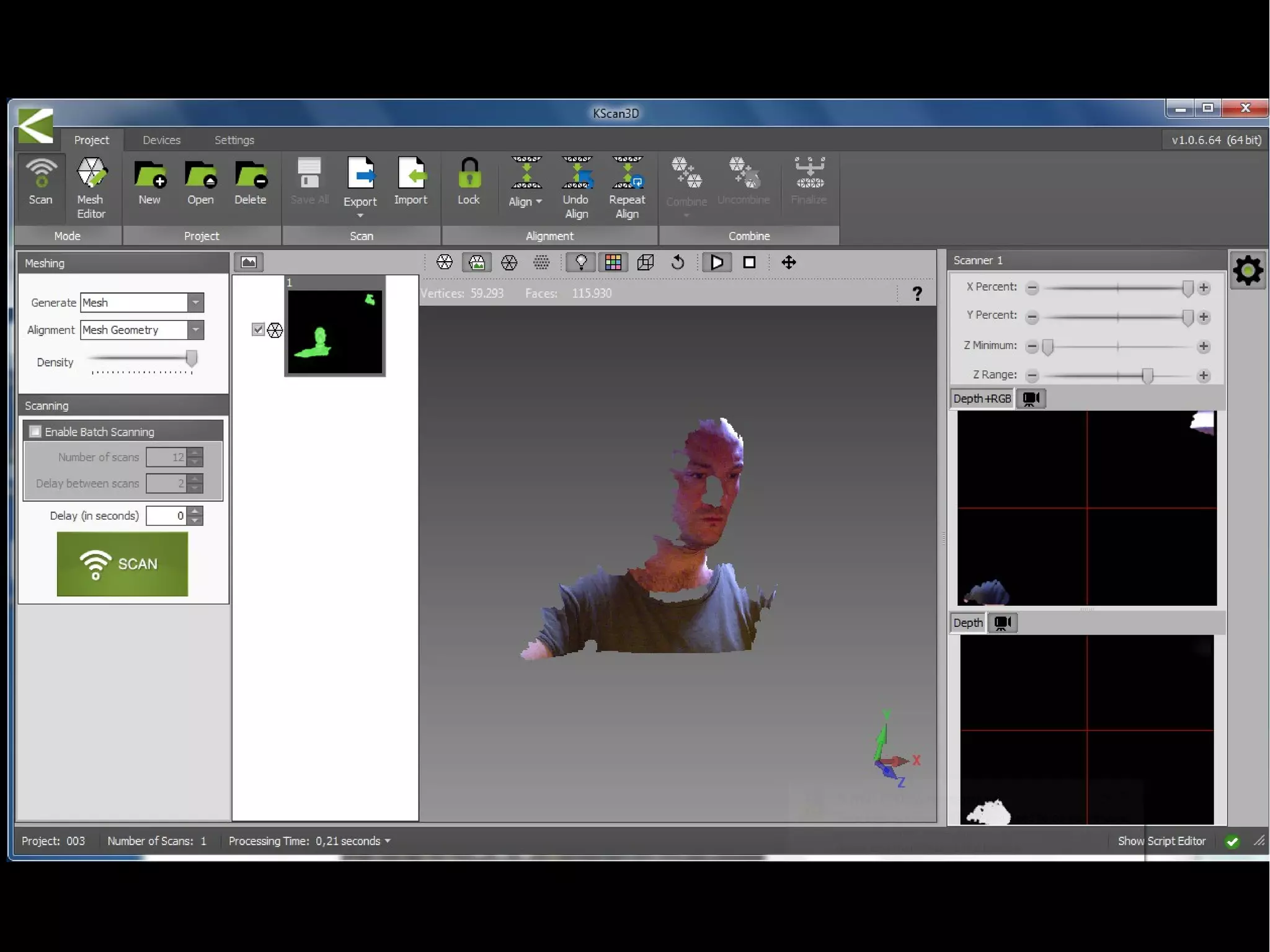
Task: Click the play button in viewport toolbar
Action: click(717, 262)
